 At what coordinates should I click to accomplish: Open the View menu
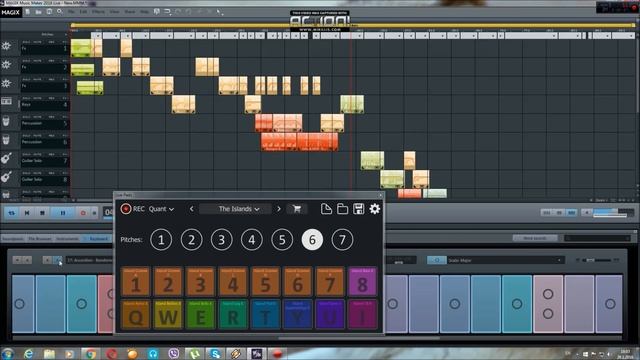tap(114, 12)
